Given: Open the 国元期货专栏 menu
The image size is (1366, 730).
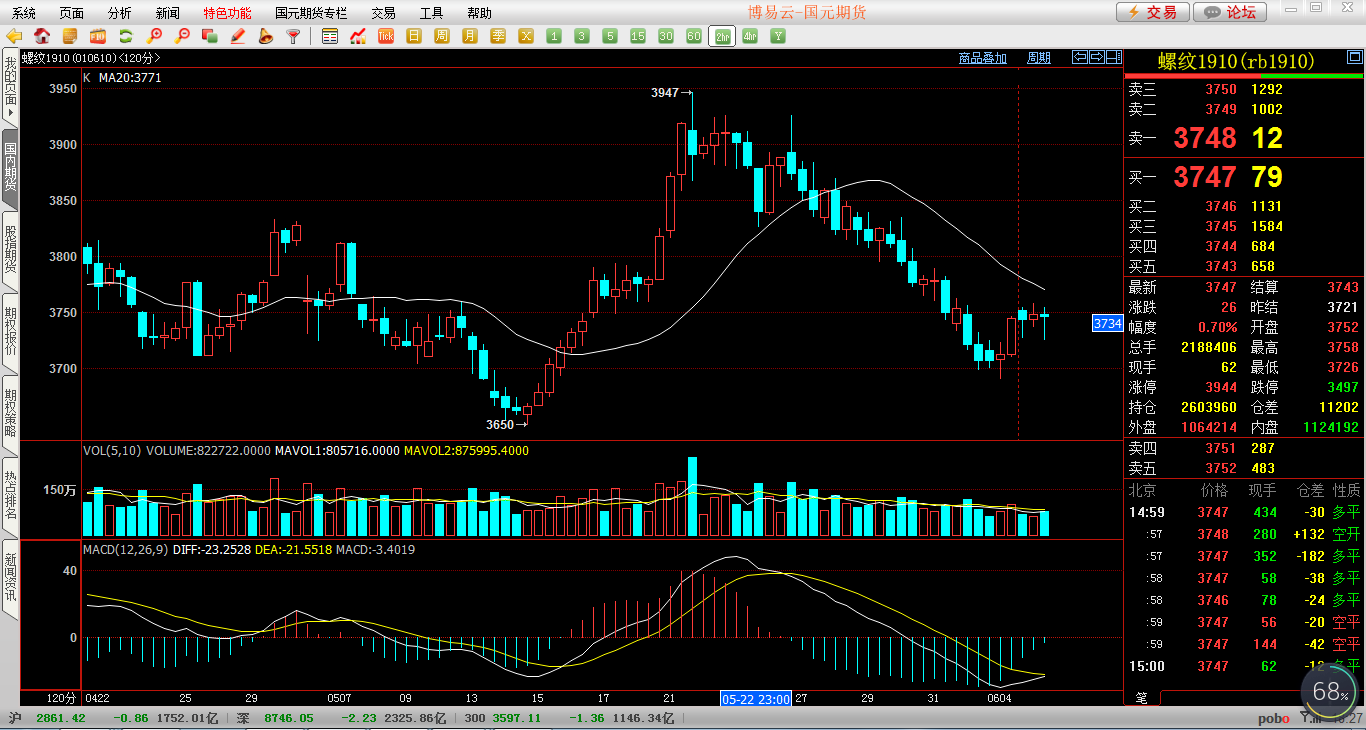Looking at the screenshot, I should pos(311,13).
